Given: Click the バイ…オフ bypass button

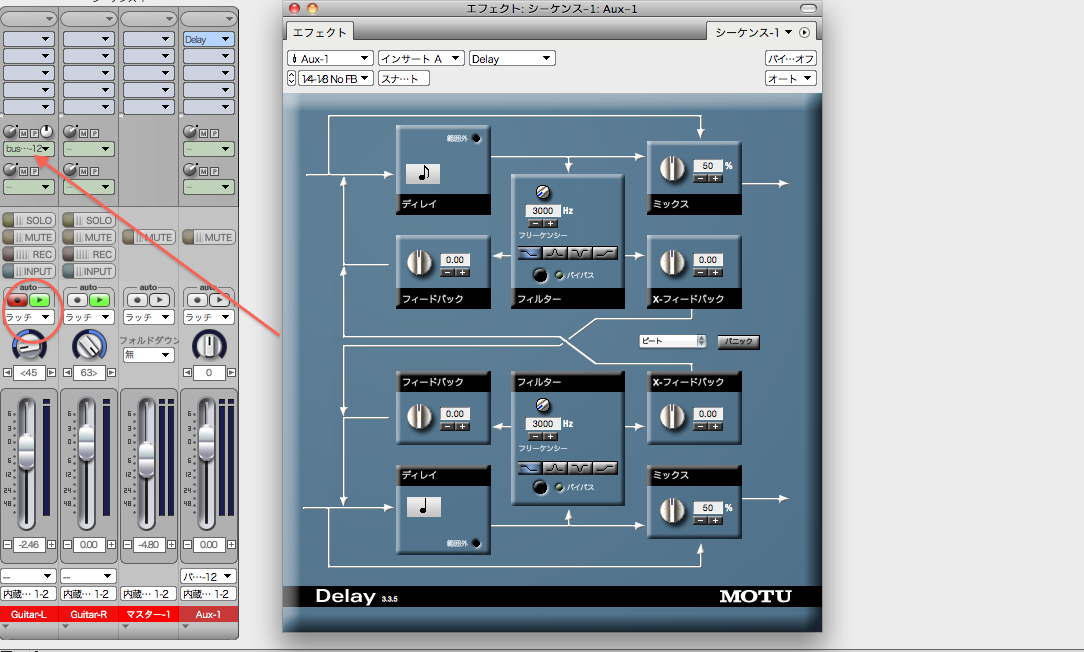Looking at the screenshot, I should (791, 59).
